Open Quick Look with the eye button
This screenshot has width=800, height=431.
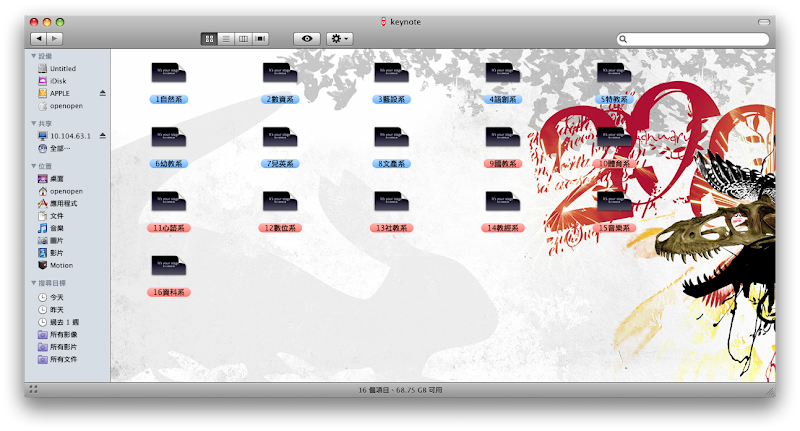coord(307,39)
